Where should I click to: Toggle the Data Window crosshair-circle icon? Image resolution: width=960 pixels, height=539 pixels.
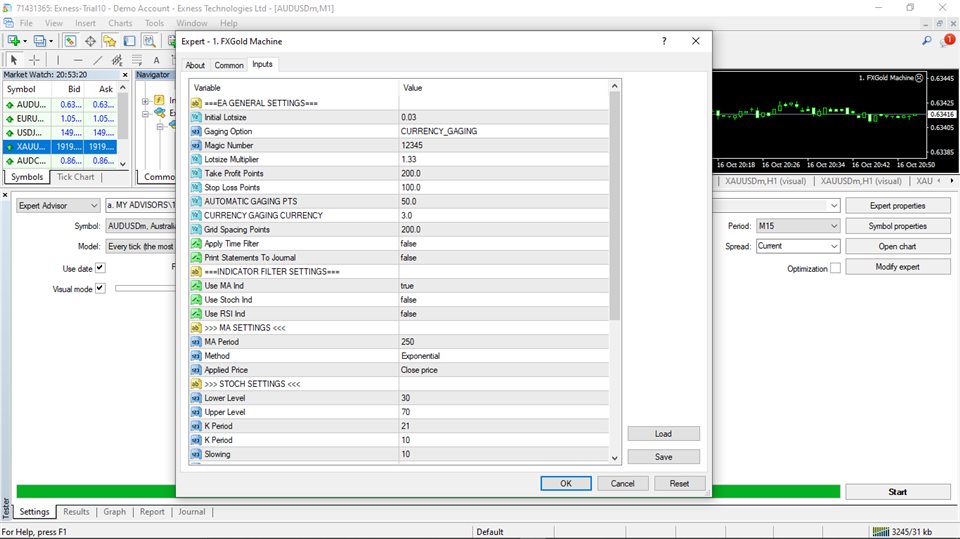(90, 41)
